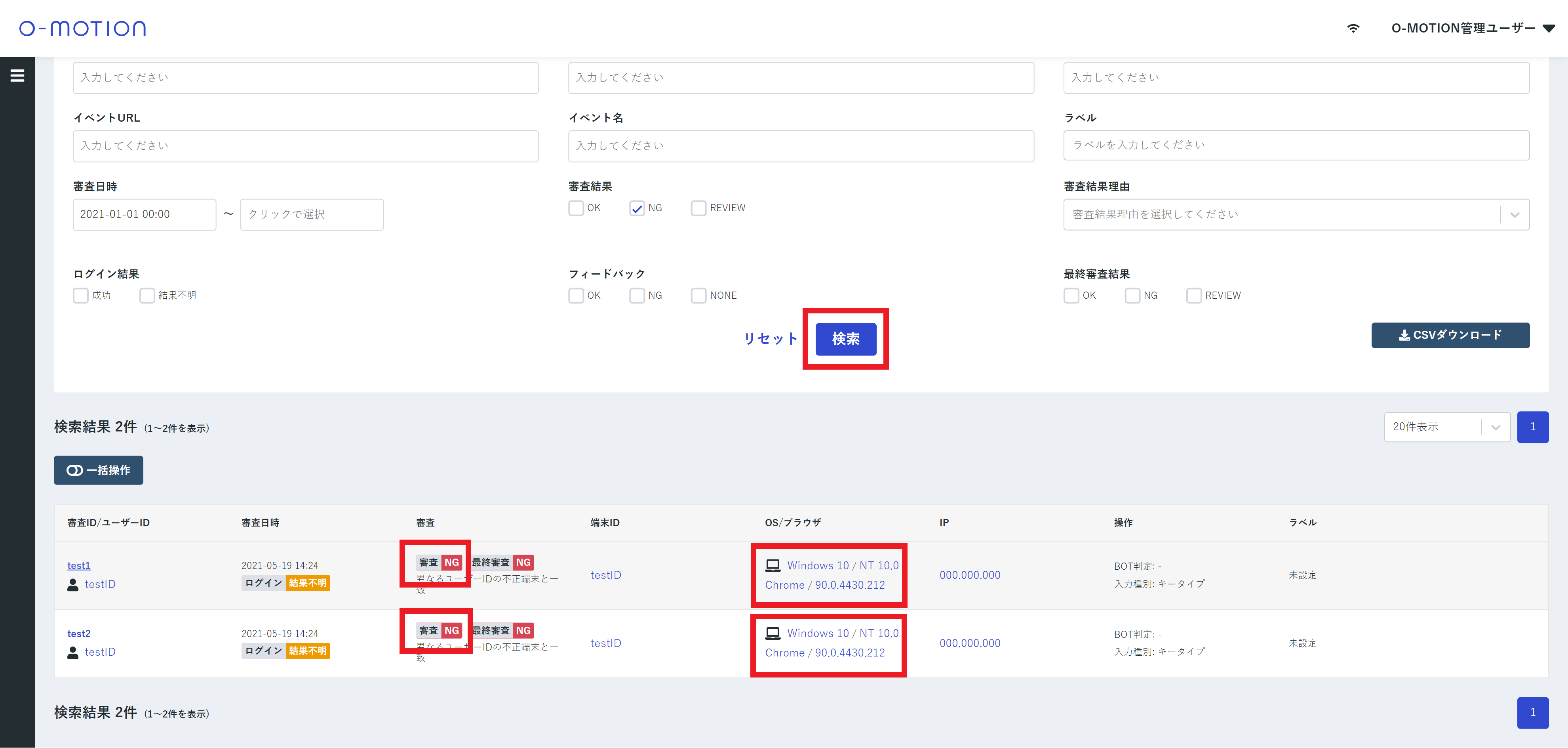
Task: Click laptop device icon in test1 row
Action: click(773, 565)
